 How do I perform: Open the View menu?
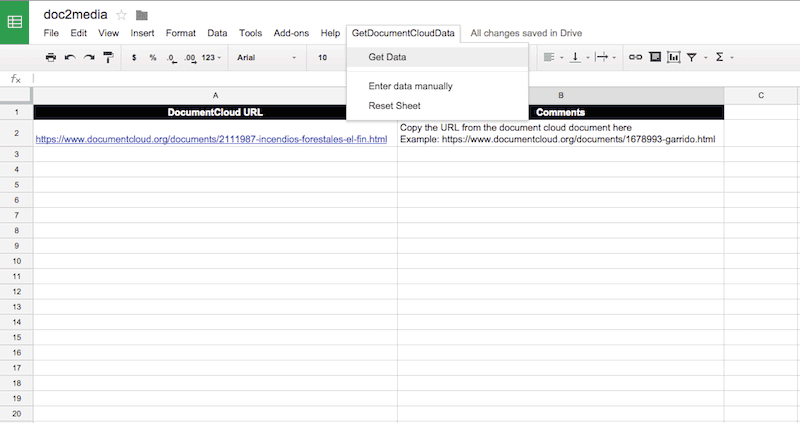pos(109,33)
